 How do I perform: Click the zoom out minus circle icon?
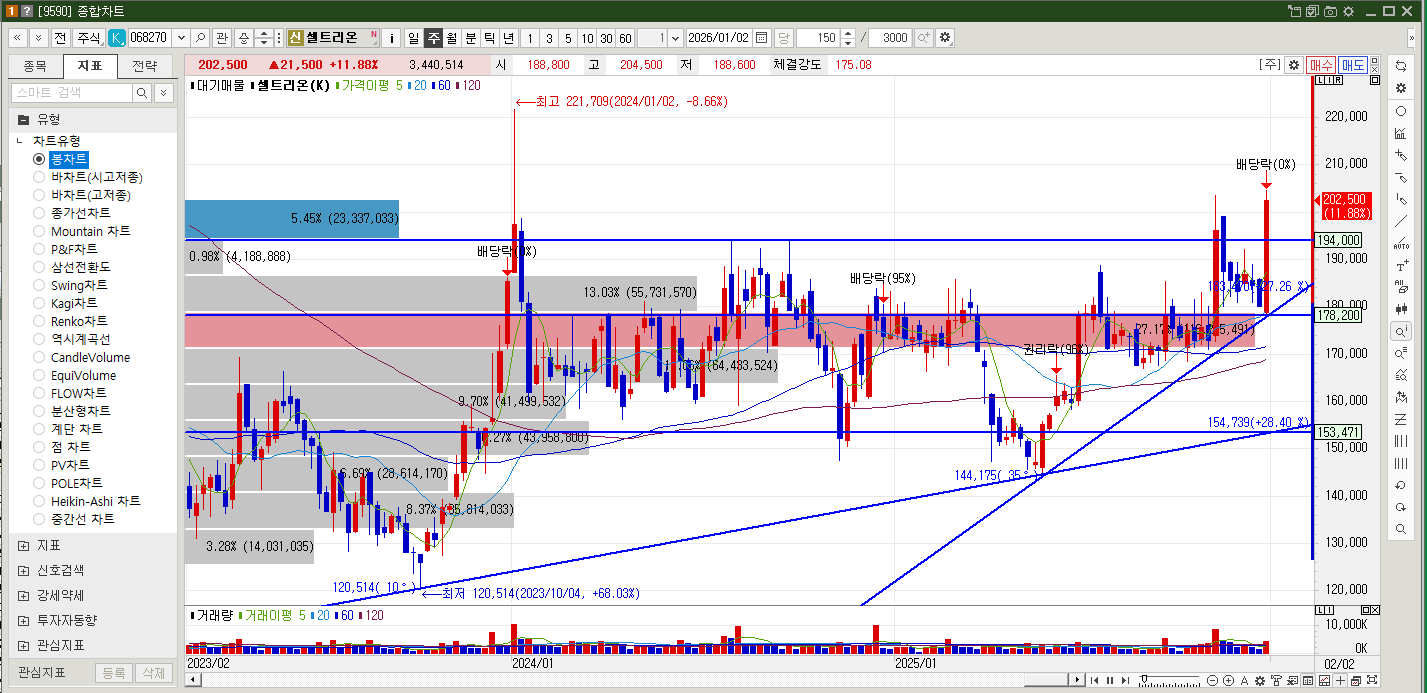pyautogui.click(x=1212, y=681)
